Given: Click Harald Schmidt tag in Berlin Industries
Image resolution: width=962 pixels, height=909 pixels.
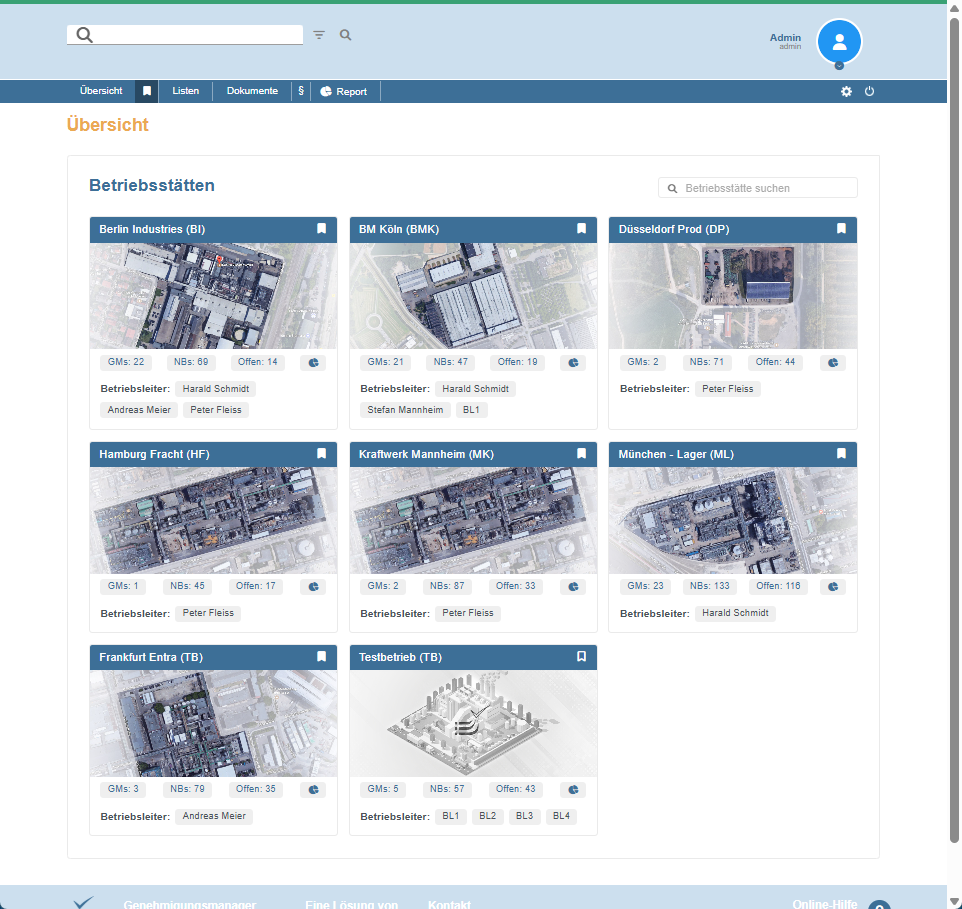Looking at the screenshot, I should (x=215, y=389).
